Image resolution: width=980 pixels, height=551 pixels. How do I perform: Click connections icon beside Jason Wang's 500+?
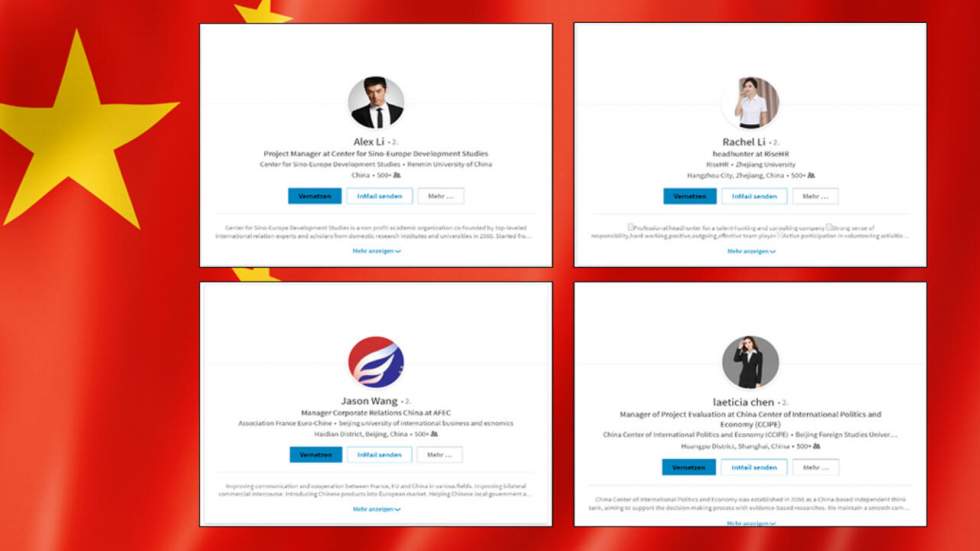pyautogui.click(x=434, y=434)
